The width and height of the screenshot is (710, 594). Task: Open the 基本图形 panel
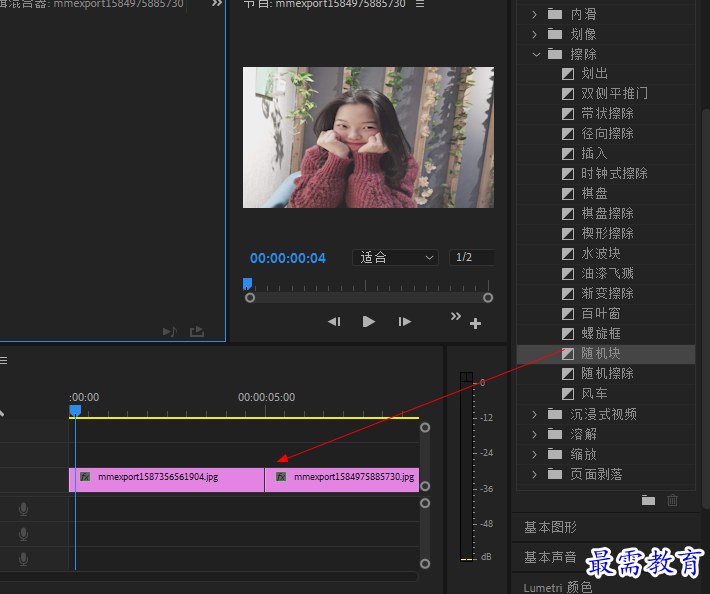[x=550, y=527]
